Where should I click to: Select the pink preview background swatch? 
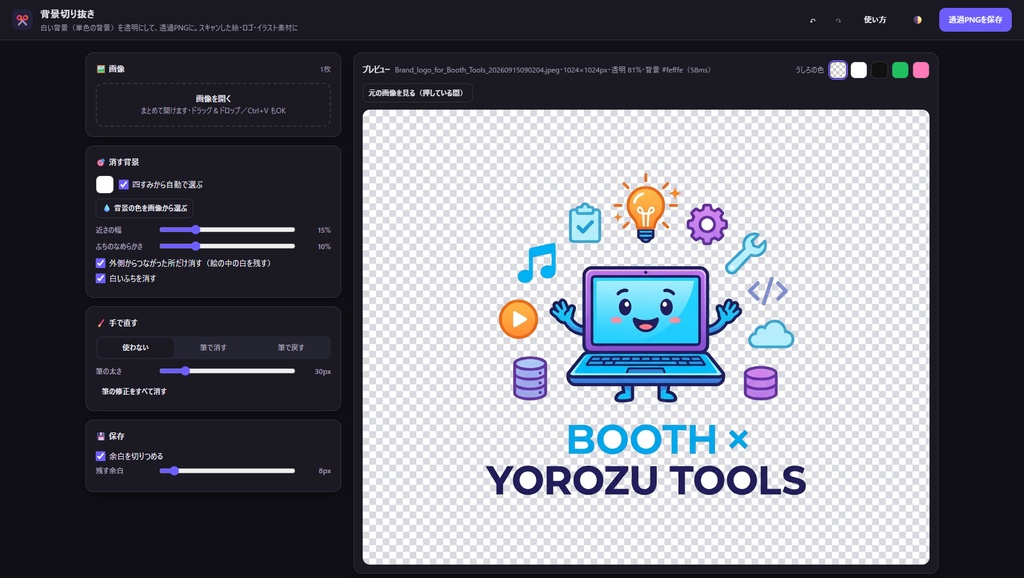[x=921, y=70]
